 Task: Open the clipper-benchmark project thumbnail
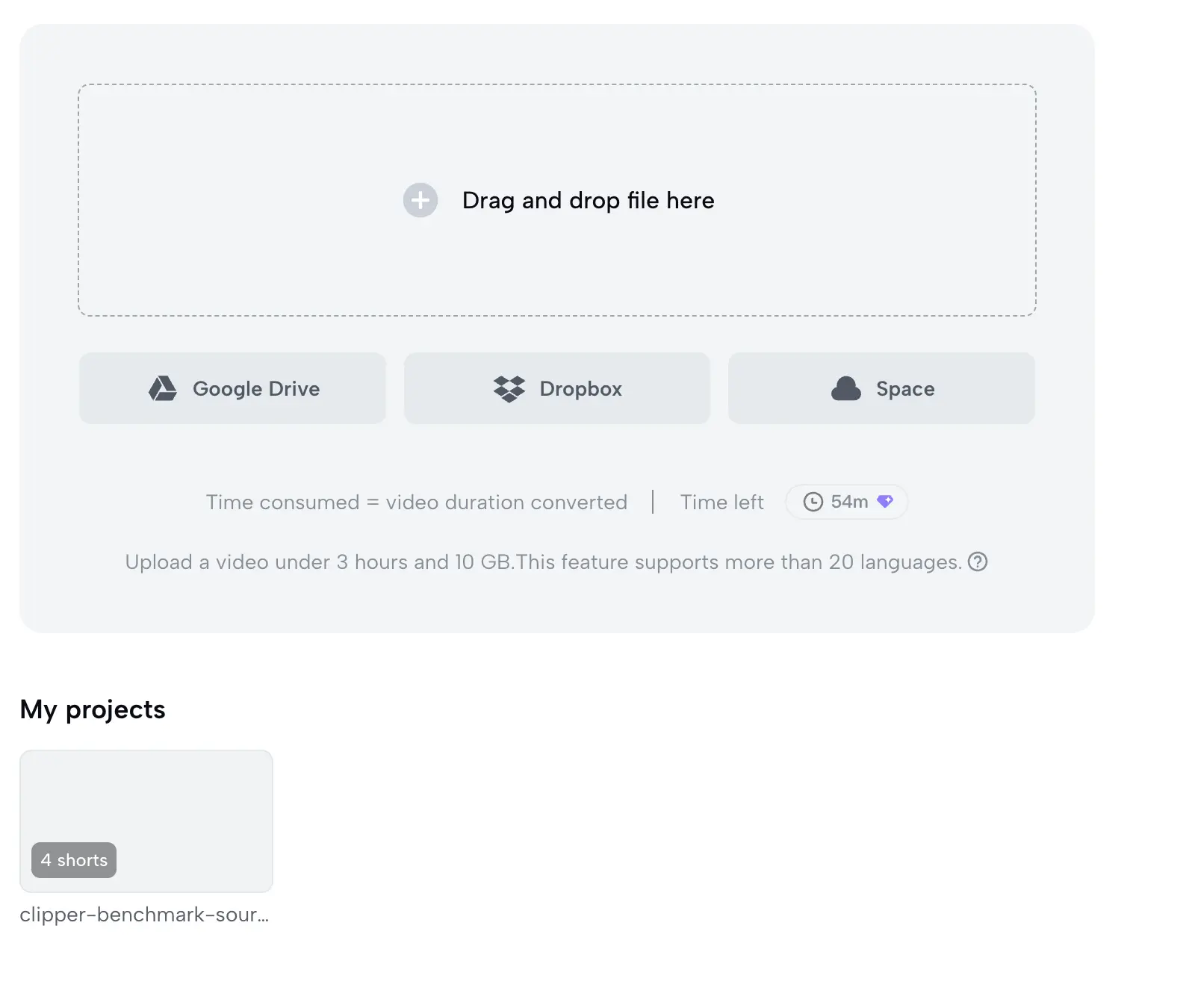(146, 821)
